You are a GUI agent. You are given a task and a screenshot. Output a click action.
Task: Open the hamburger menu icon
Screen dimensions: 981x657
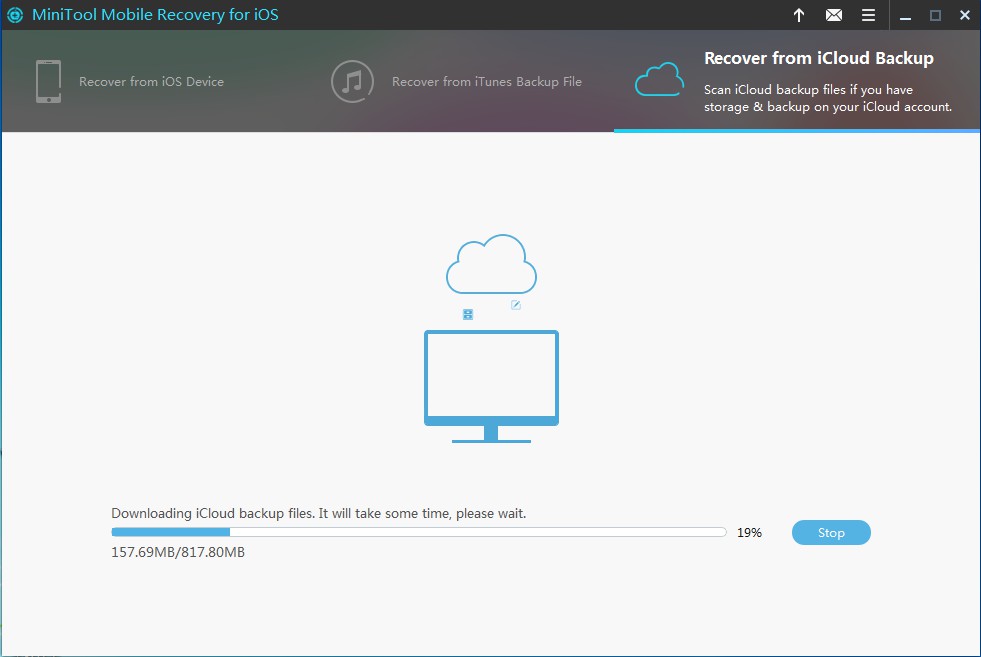tap(868, 15)
